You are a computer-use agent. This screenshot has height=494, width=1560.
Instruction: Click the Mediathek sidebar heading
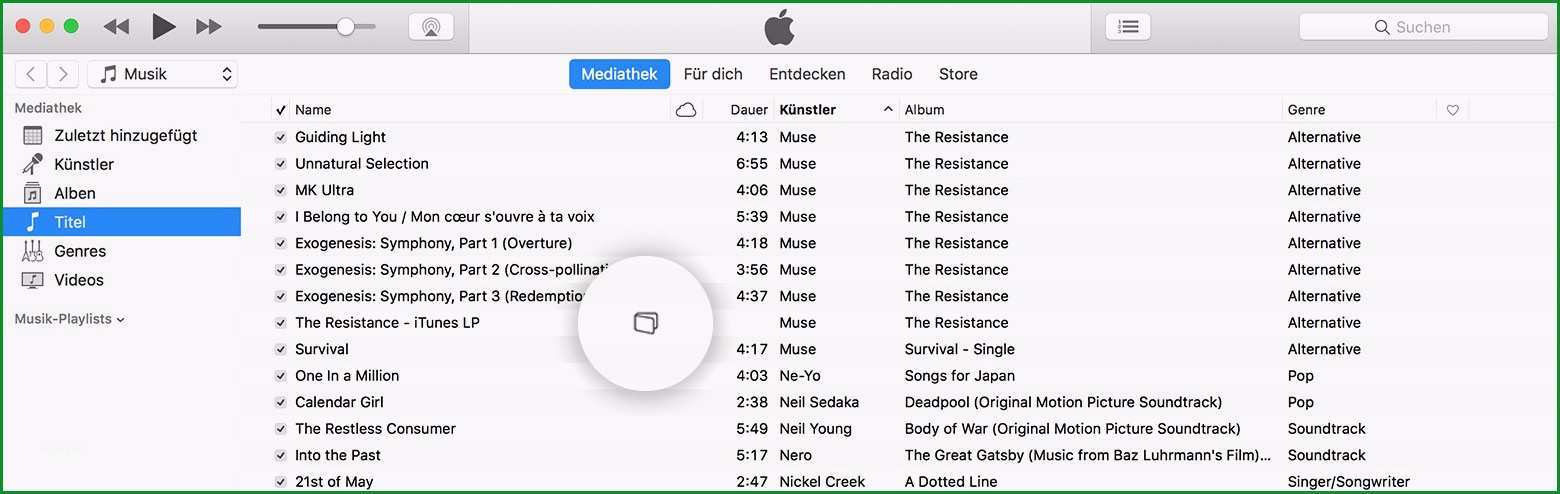tap(48, 108)
